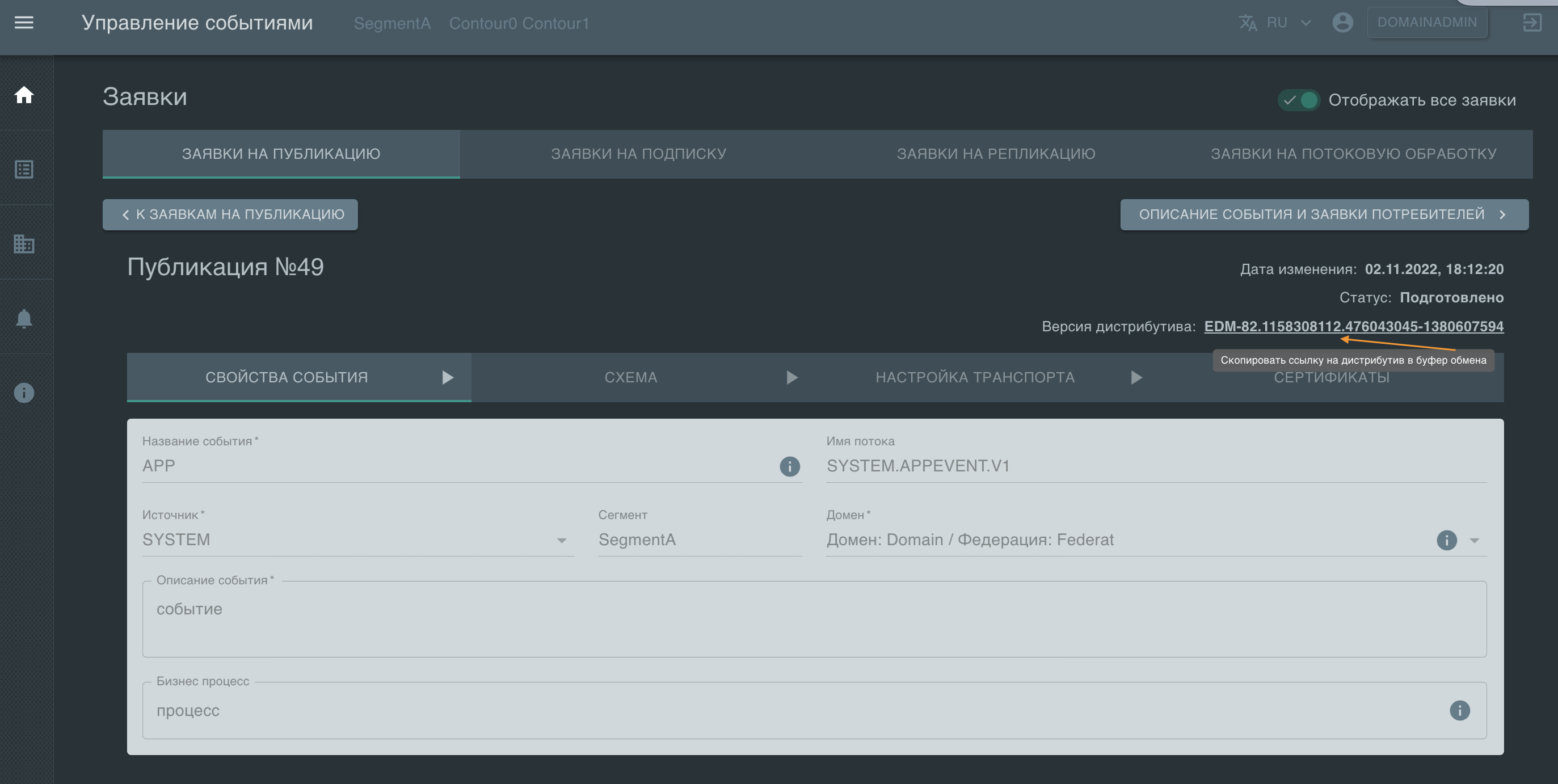Image resolution: width=1558 pixels, height=784 pixels.
Task: Click the EDM-82 distribution version link
Action: (x=1354, y=326)
